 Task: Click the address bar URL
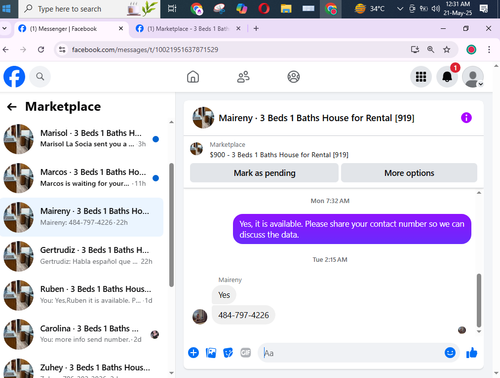pyautogui.click(x=145, y=50)
